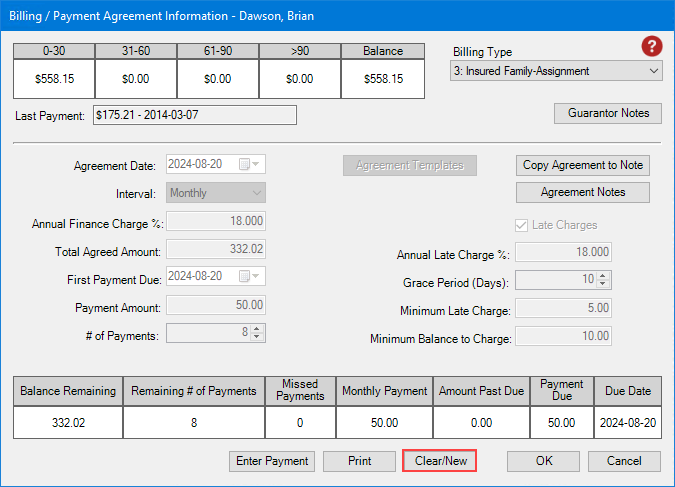Screen dimensions: 675x487
Task: Print the payment agreement
Action: coord(359,461)
